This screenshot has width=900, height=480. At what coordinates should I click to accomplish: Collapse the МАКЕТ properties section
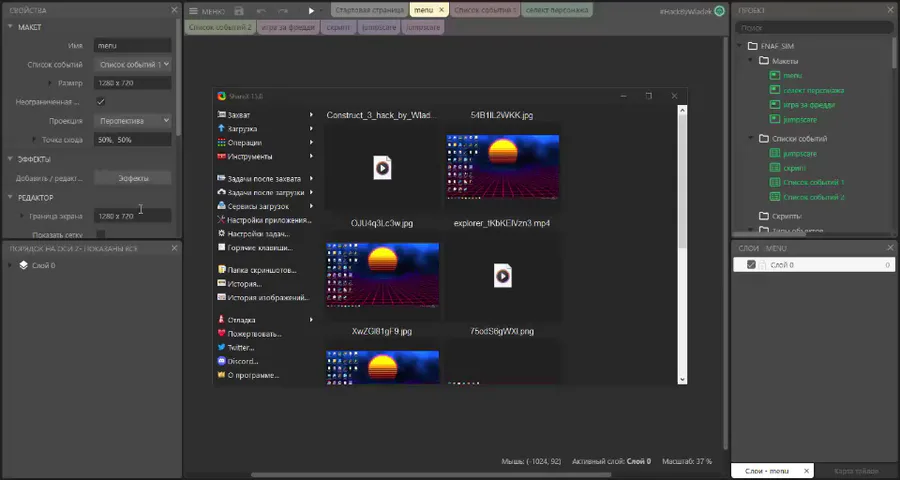(x=10, y=27)
